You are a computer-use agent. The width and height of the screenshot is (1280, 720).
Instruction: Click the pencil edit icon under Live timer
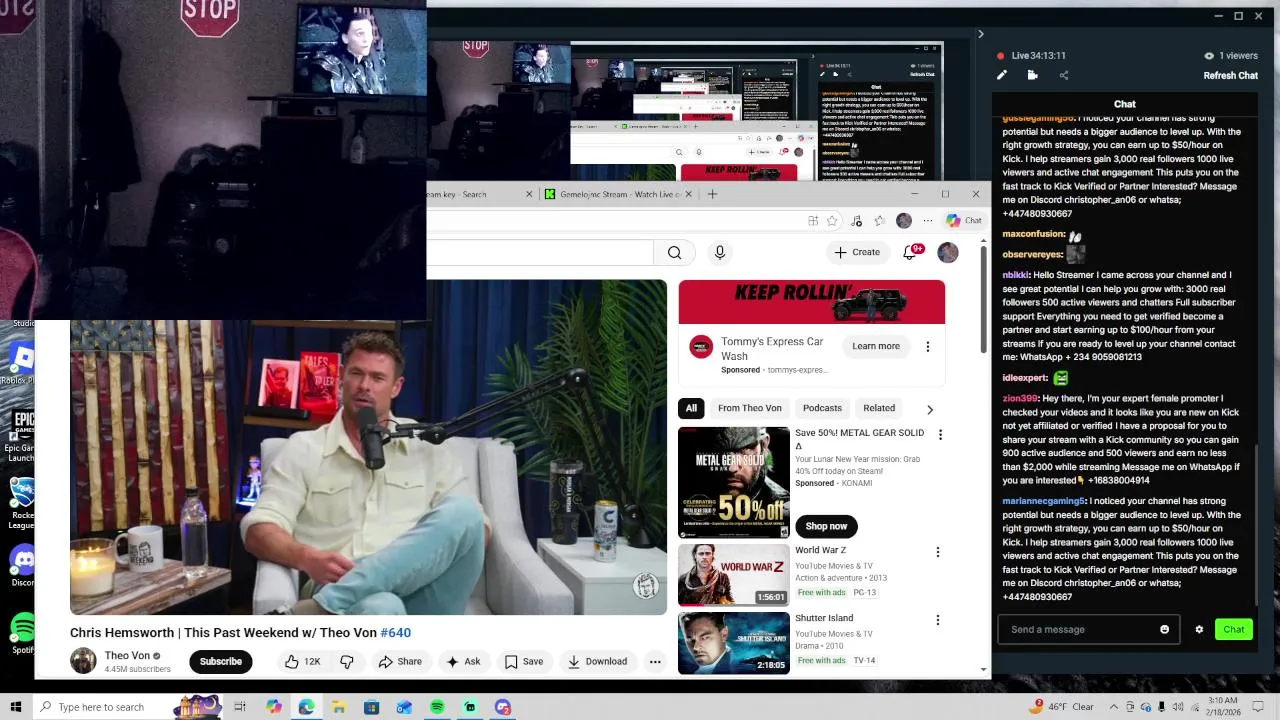tap(1002, 75)
